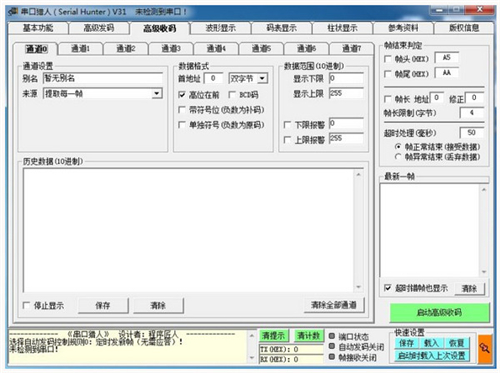The height and width of the screenshot is (373, 500).
Task: Open the 高级发码 tab
Action: click(99, 28)
